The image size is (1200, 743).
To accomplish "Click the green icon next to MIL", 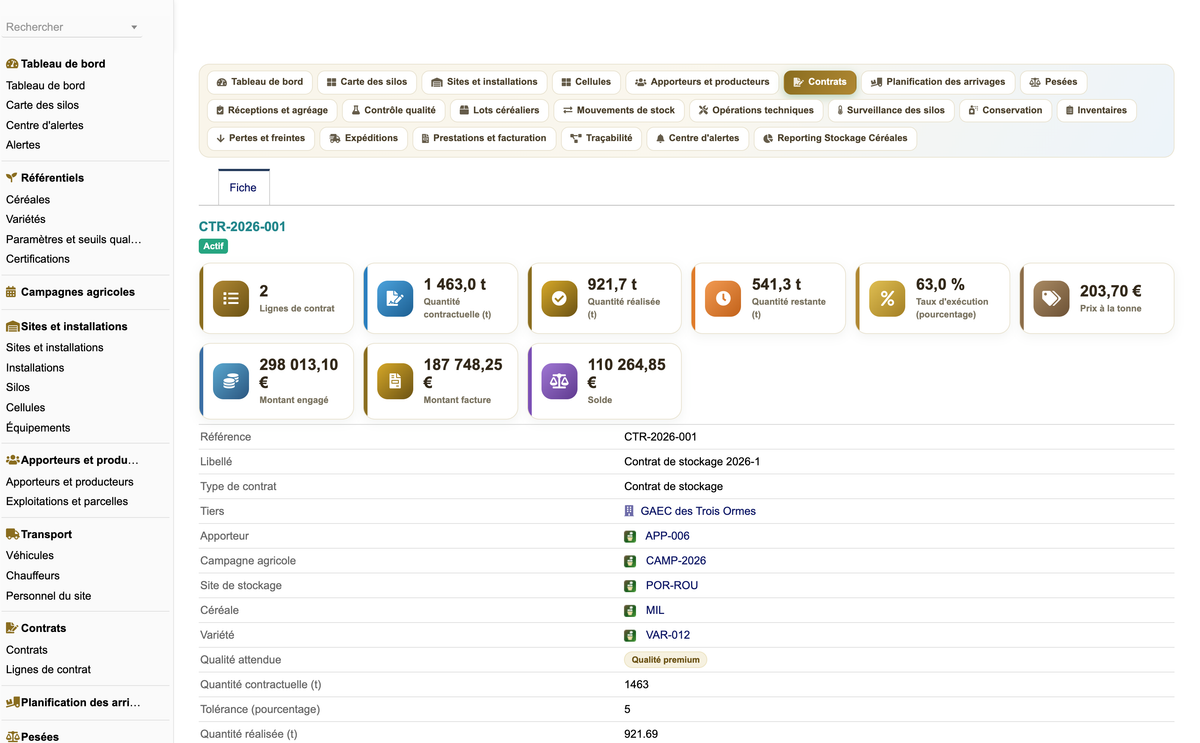I will coord(630,610).
